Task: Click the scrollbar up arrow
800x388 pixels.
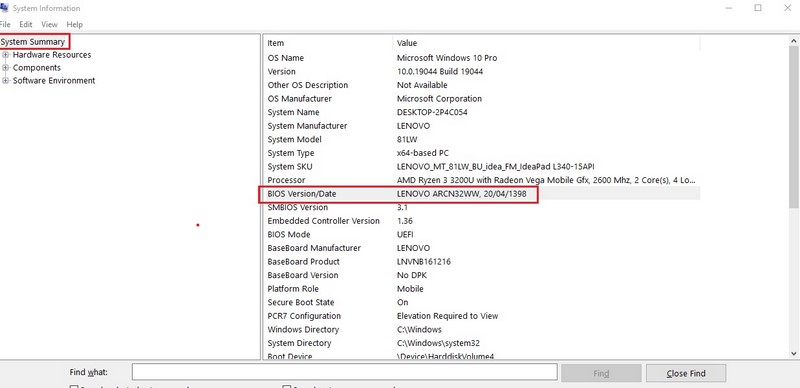Action: pos(793,40)
